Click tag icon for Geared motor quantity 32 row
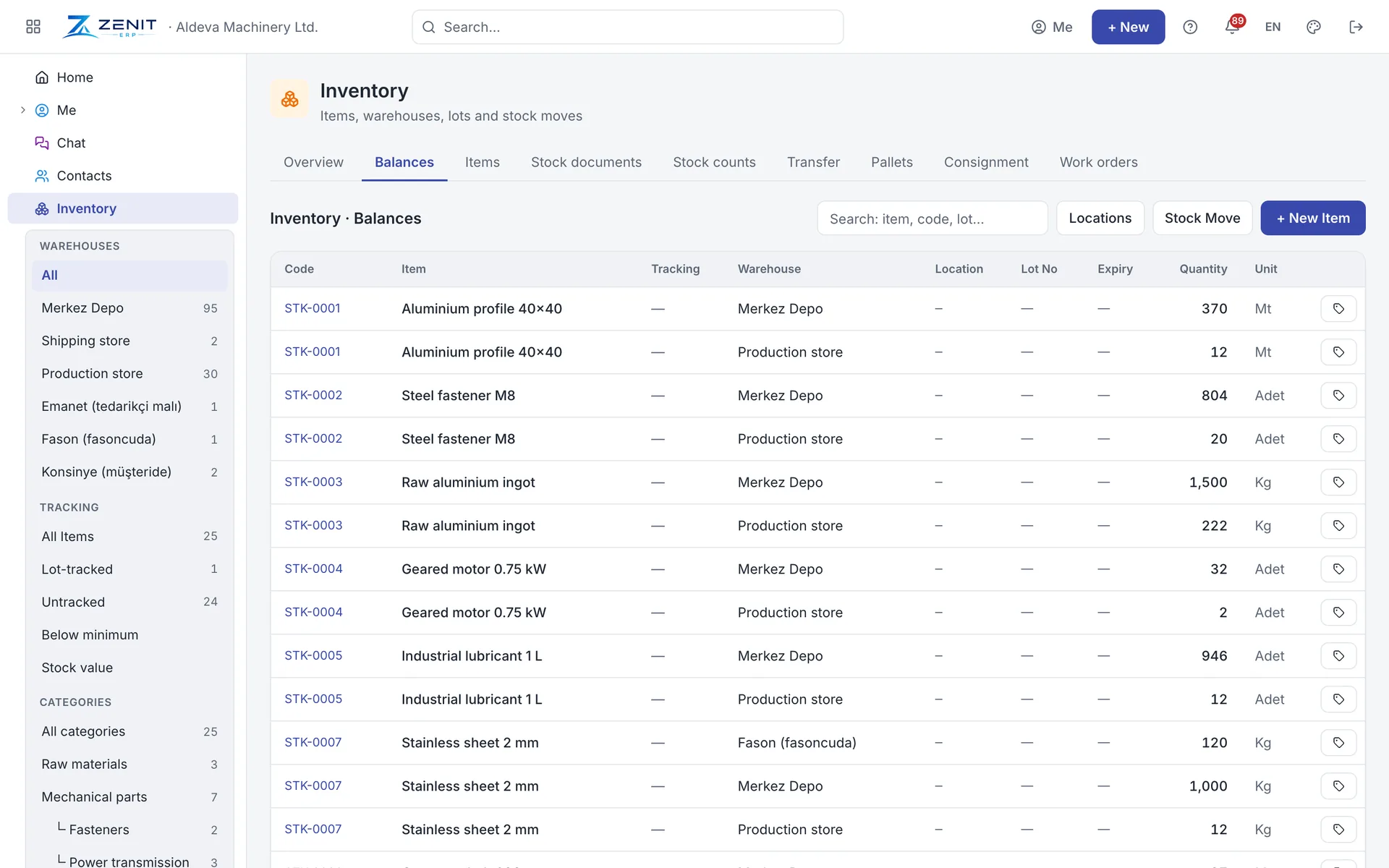The width and height of the screenshot is (1389, 868). [x=1338, y=569]
